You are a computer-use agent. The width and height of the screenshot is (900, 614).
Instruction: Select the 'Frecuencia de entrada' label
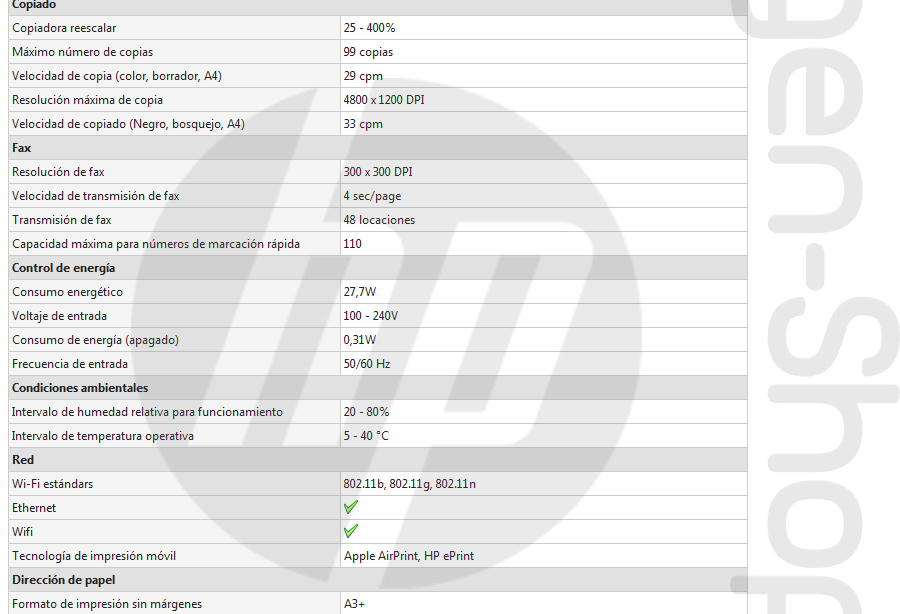70,364
